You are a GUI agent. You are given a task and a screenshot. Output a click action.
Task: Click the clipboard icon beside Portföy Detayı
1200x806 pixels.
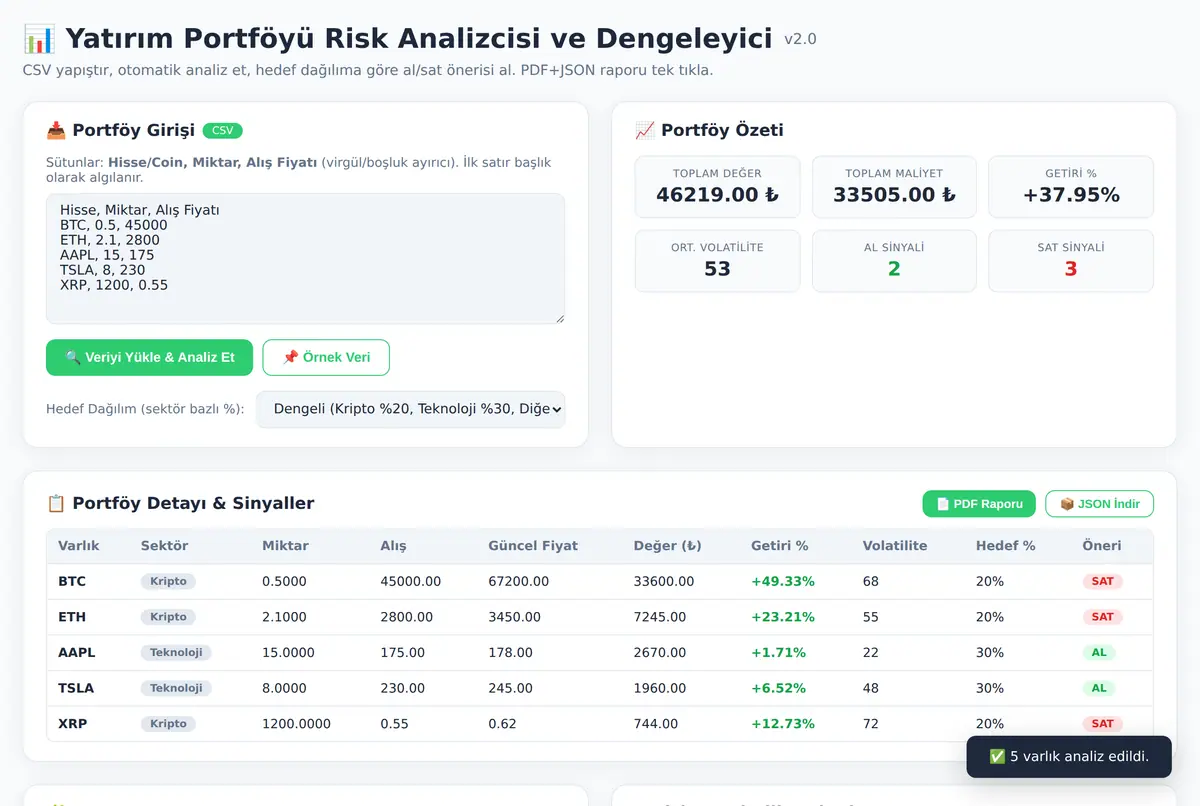(56, 503)
